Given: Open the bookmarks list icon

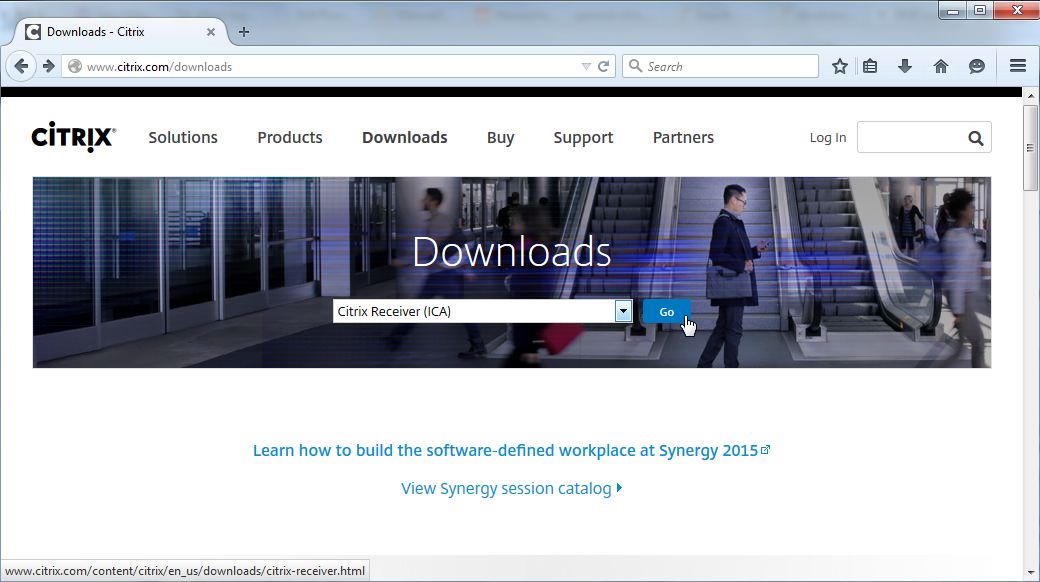Looking at the screenshot, I should [870, 66].
